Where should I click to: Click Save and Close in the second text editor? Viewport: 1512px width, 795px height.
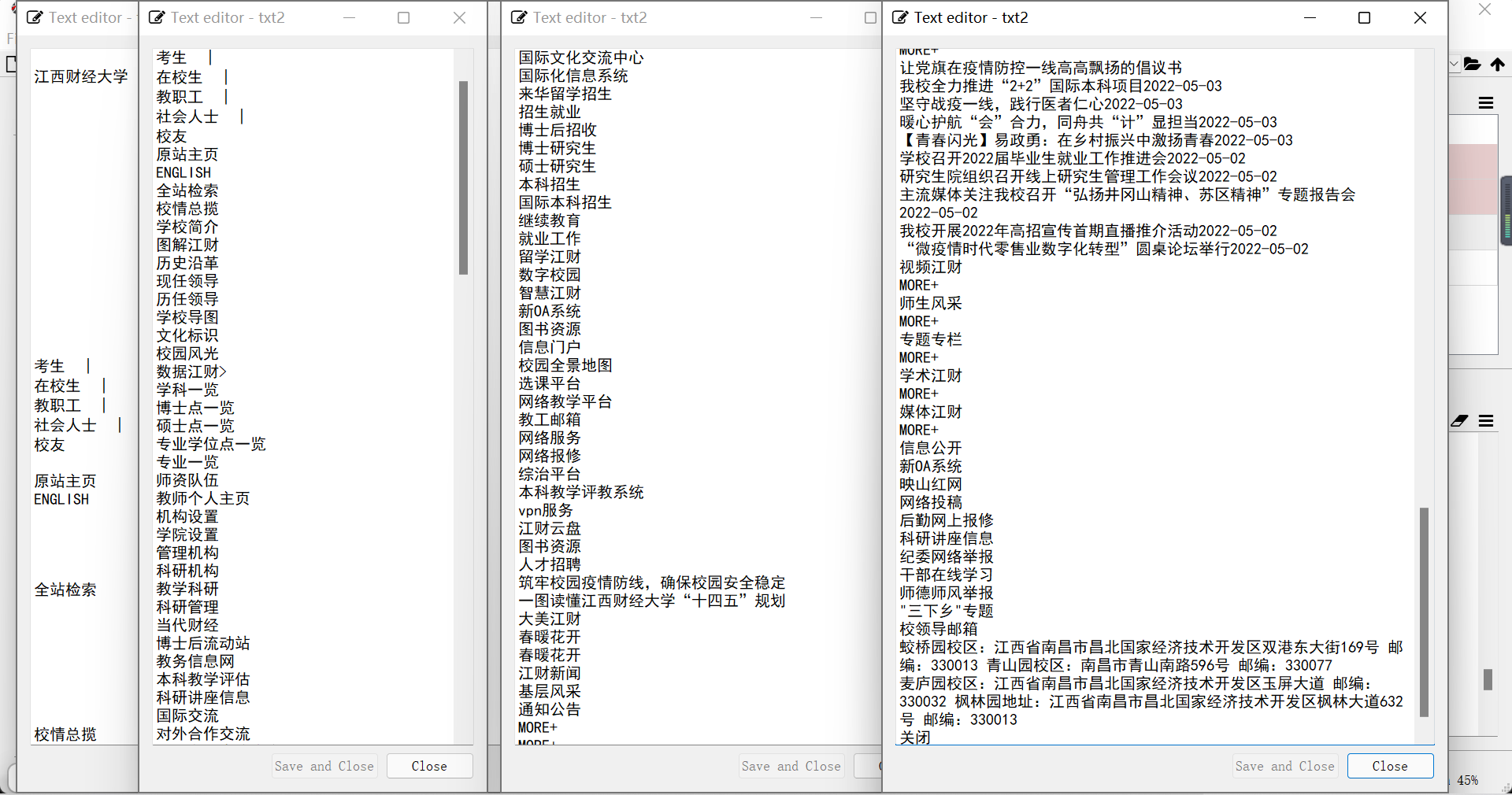point(324,766)
